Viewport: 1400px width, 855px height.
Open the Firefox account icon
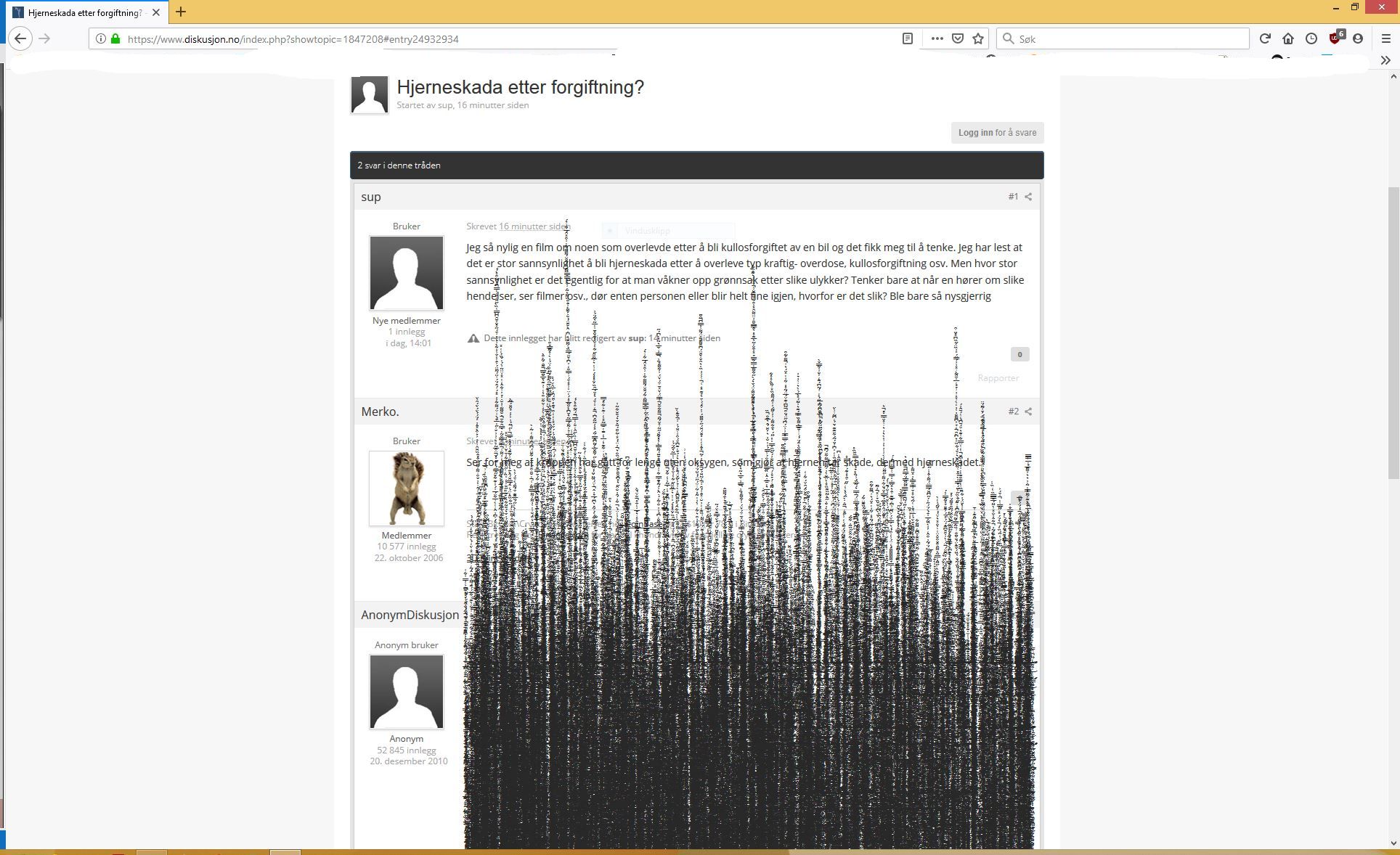1358,38
